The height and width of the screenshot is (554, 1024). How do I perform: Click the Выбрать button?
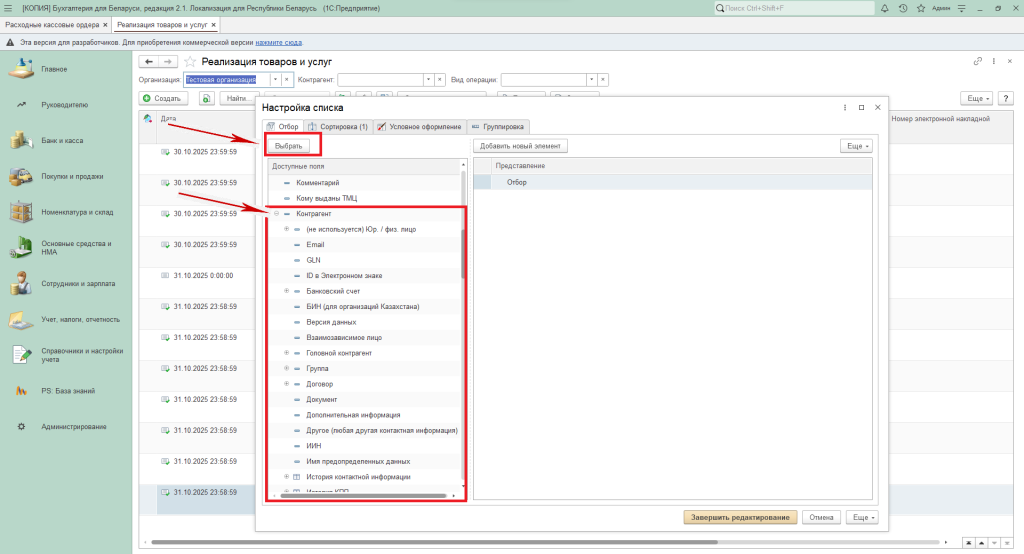click(289, 146)
